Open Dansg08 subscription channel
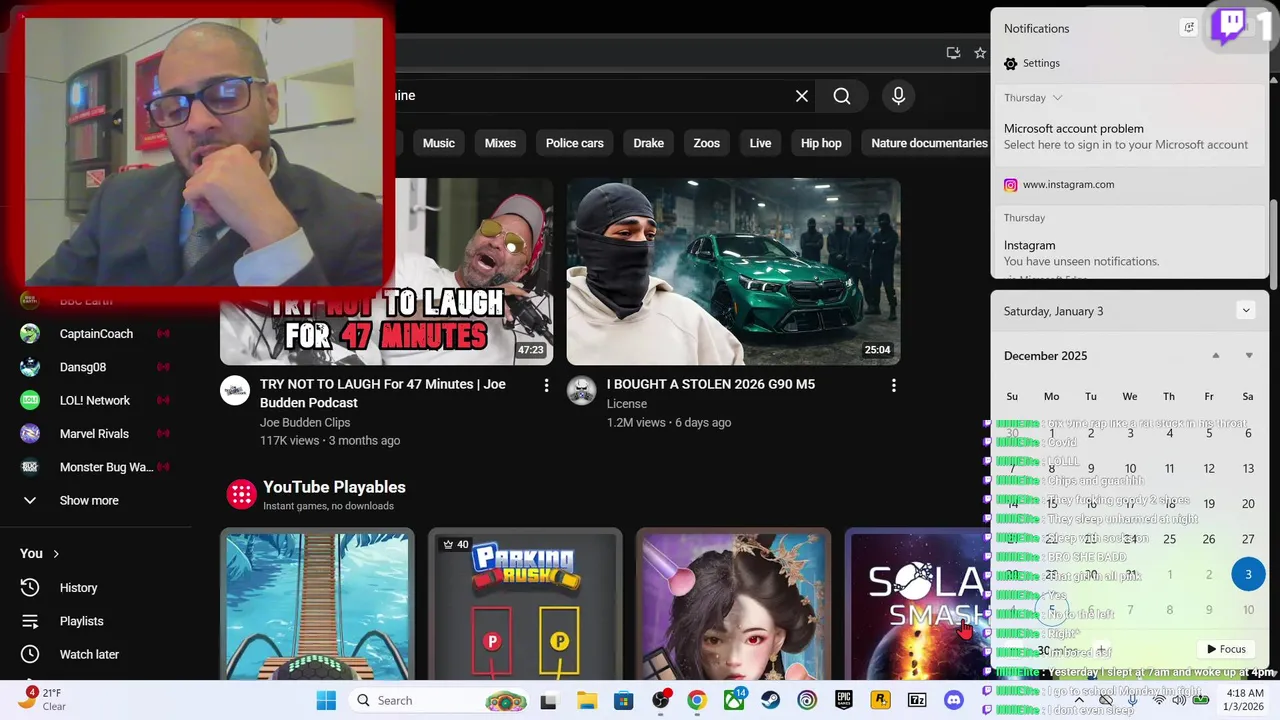1280x720 pixels. 82,367
